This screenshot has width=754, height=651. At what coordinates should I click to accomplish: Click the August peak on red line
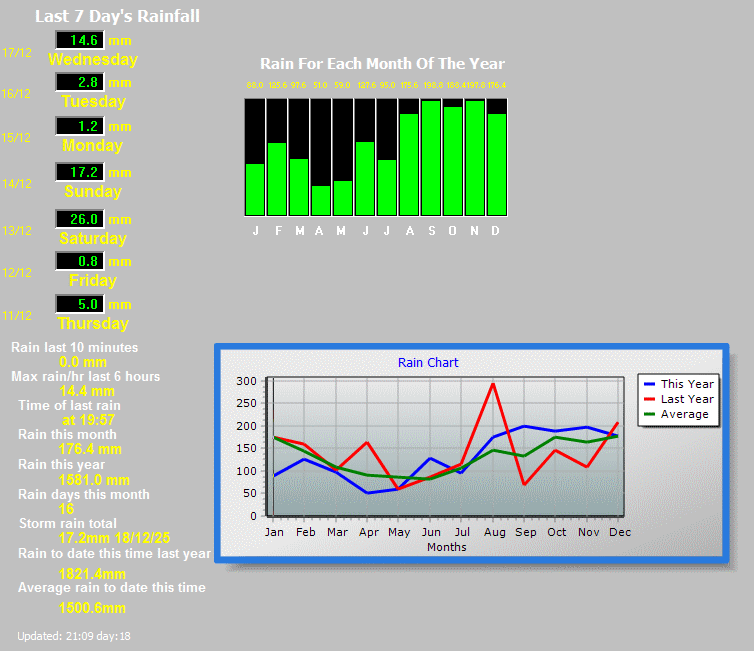(x=492, y=384)
